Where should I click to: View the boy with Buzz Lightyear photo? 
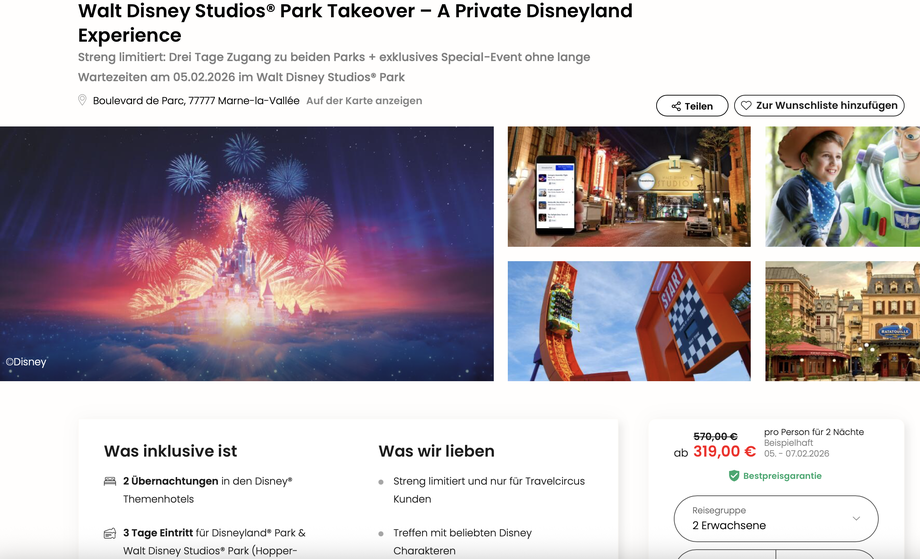[843, 187]
